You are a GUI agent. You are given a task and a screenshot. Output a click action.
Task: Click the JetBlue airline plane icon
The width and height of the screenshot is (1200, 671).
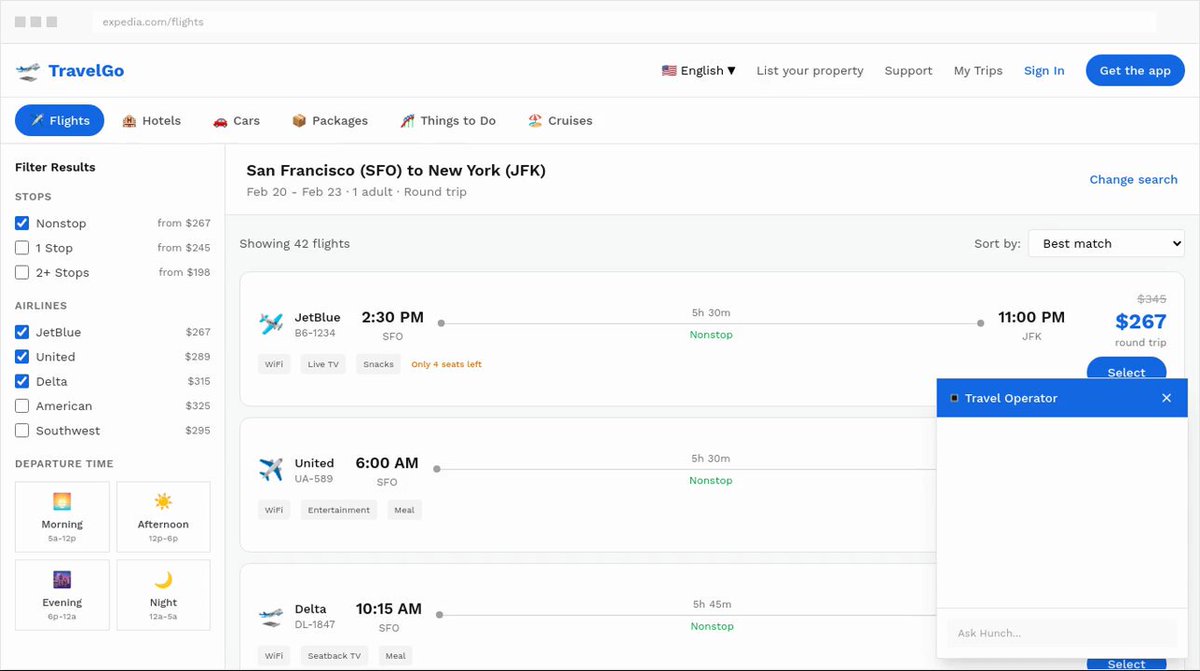pos(271,324)
